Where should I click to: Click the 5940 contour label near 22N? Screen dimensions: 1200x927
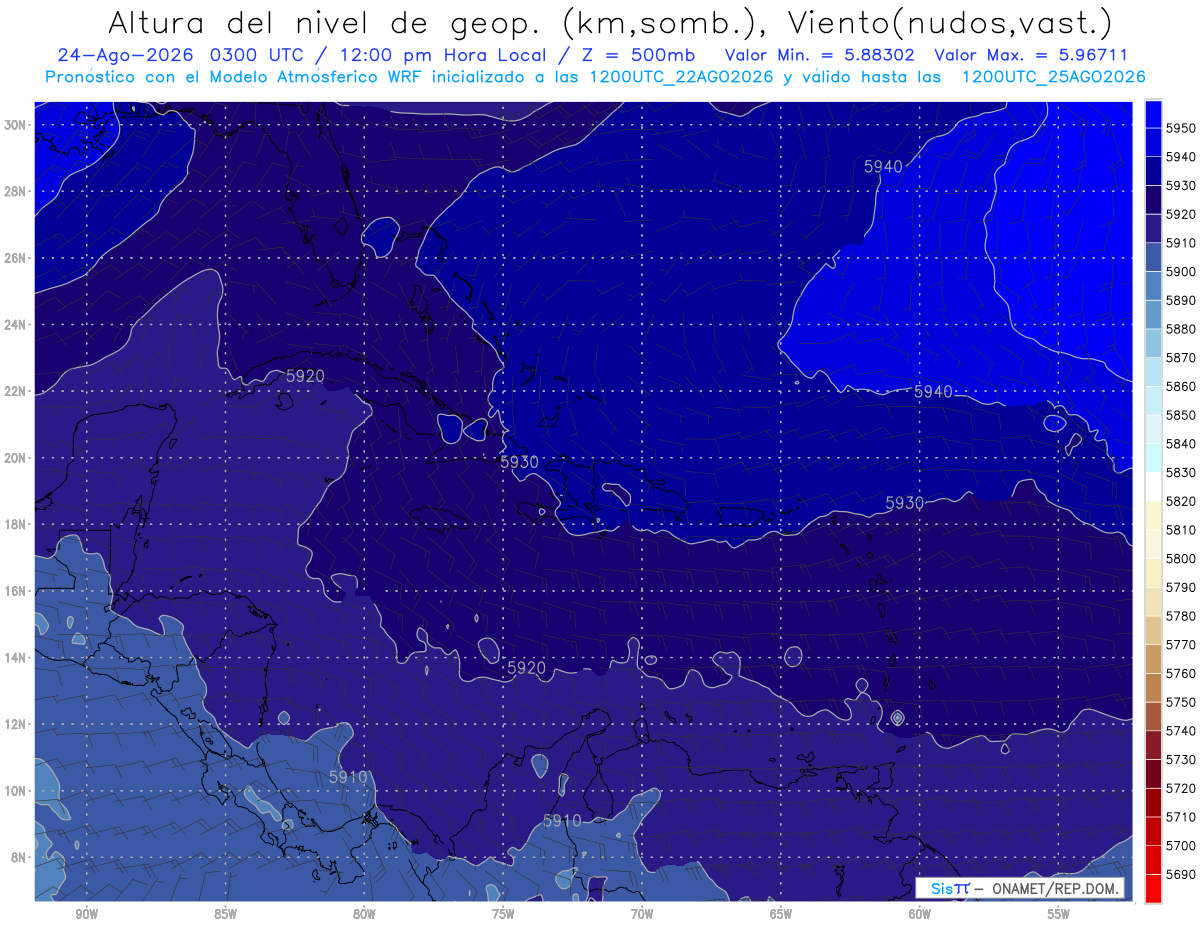coord(933,391)
